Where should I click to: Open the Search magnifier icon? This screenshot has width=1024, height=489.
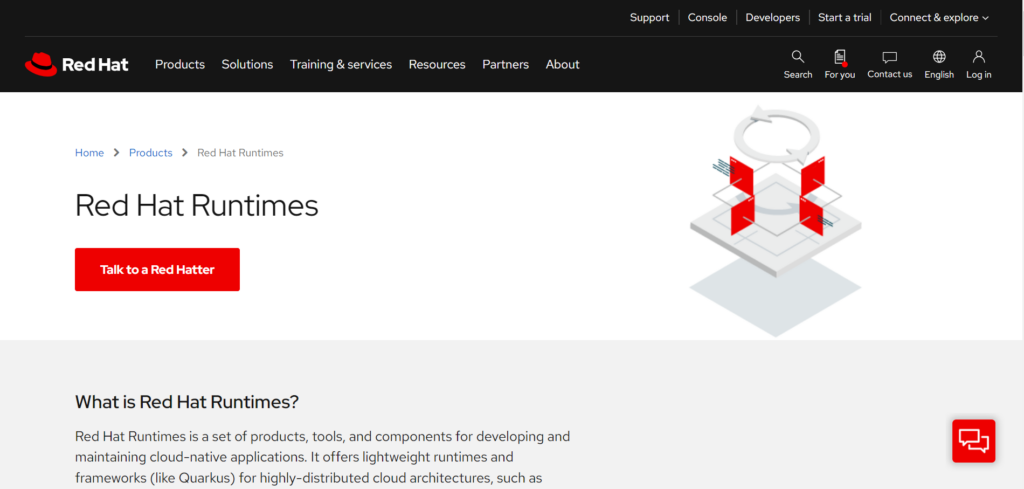pos(797,57)
